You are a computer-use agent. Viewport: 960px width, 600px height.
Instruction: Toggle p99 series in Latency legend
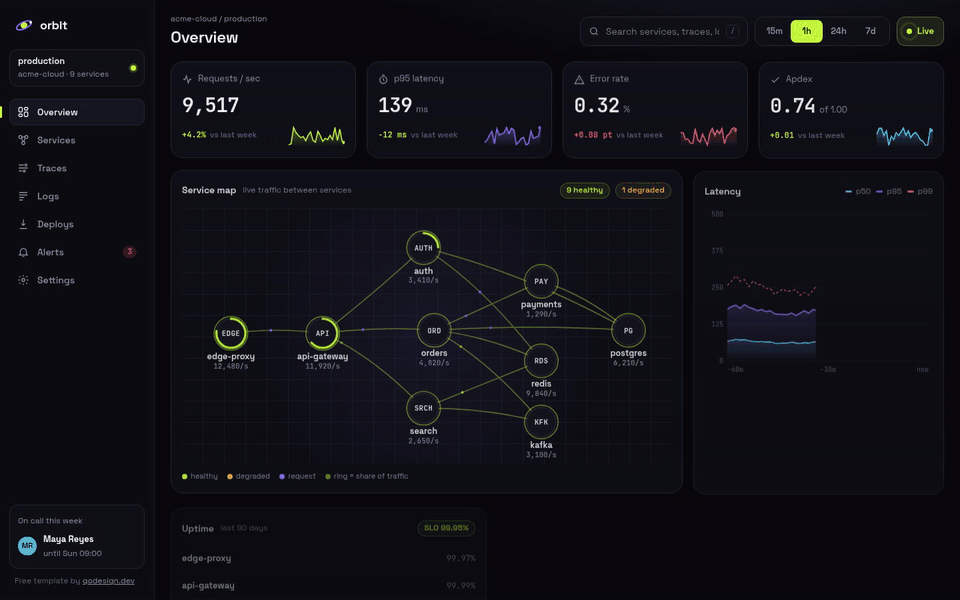point(920,192)
